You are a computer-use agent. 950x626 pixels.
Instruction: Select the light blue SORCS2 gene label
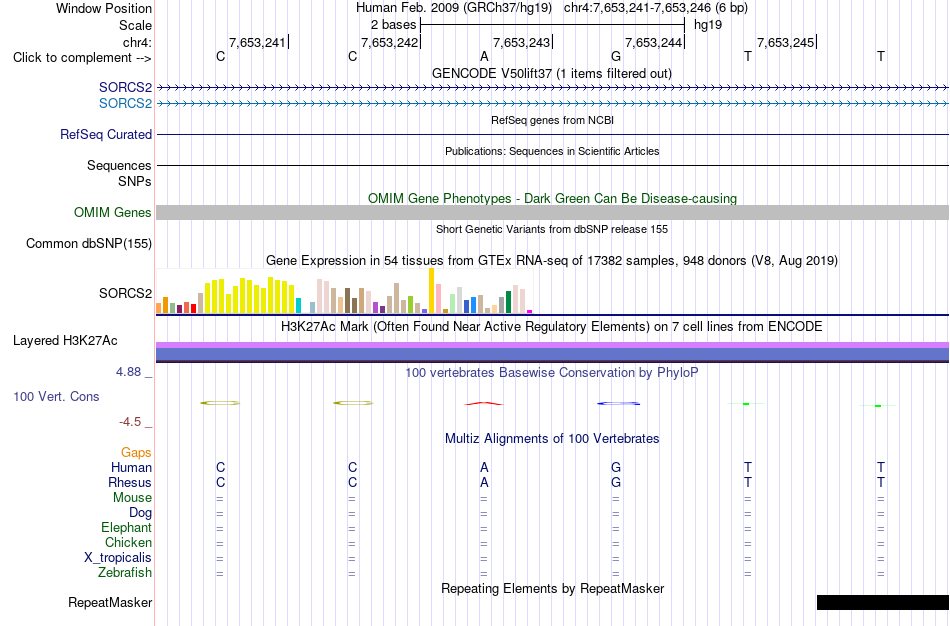125,103
